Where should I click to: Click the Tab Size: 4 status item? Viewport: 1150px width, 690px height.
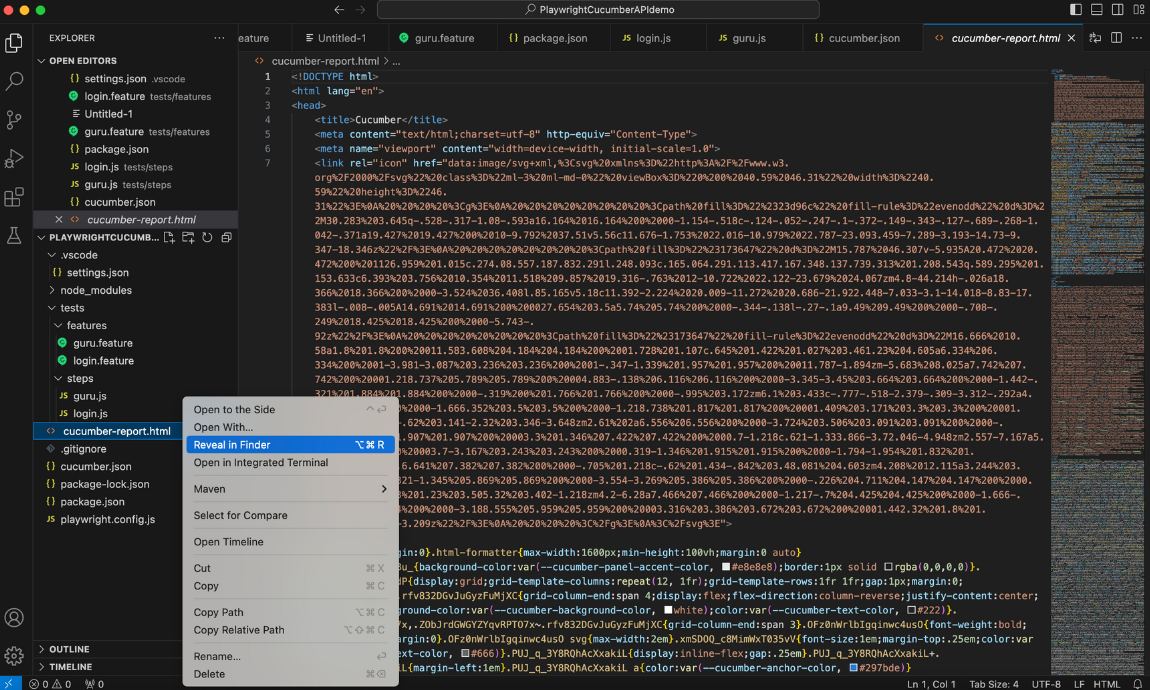[994, 684]
